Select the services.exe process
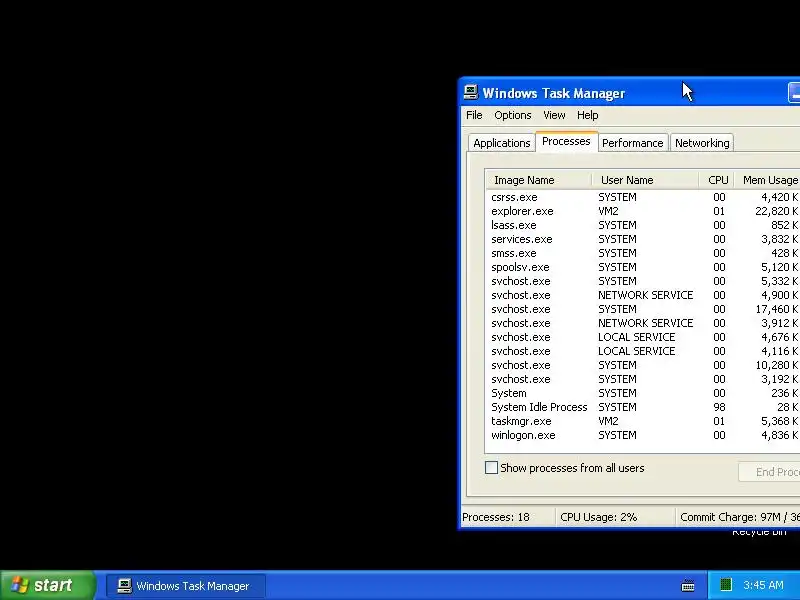The height and width of the screenshot is (600, 800). [x=643, y=239]
